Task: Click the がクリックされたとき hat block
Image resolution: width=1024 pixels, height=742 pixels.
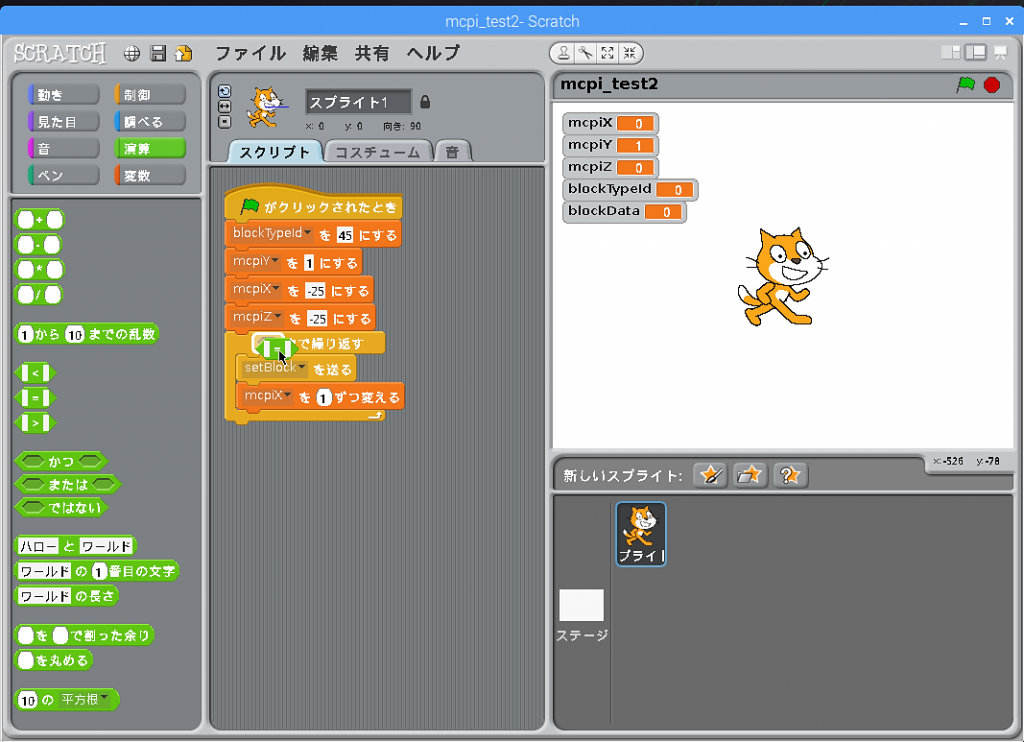Action: point(313,206)
